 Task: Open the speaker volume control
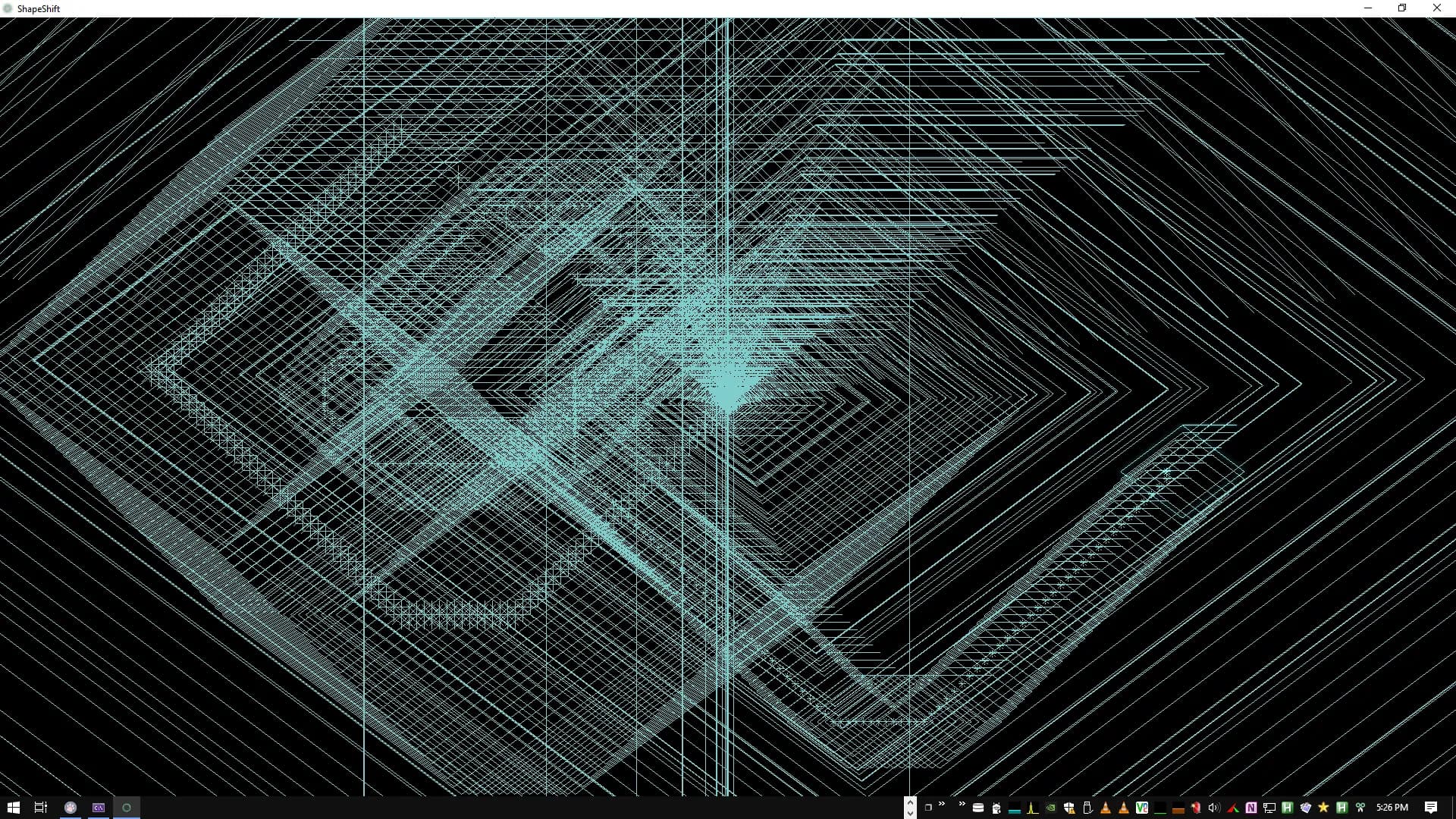point(1214,808)
